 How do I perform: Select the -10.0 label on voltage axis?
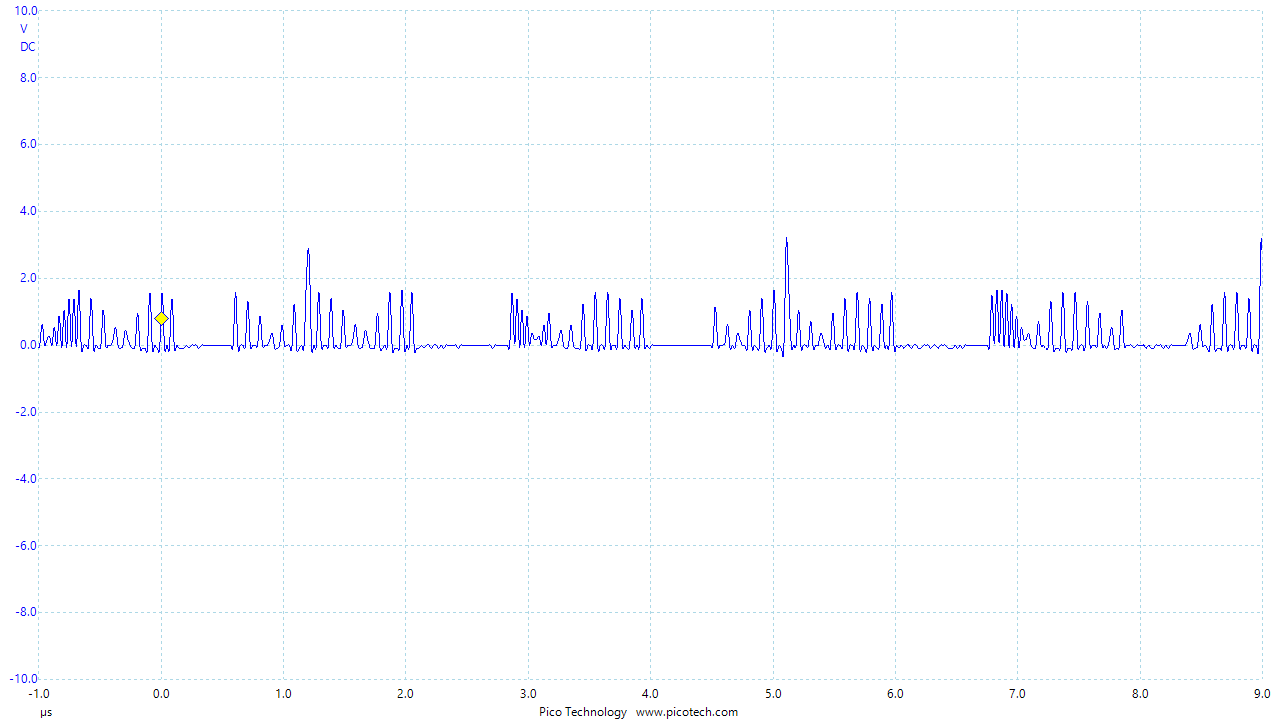click(x=22, y=679)
